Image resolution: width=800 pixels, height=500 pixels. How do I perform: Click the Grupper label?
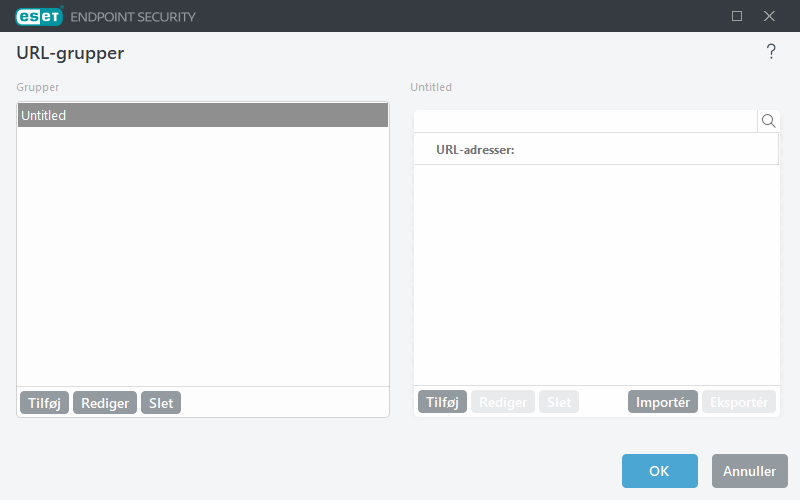[x=38, y=87]
